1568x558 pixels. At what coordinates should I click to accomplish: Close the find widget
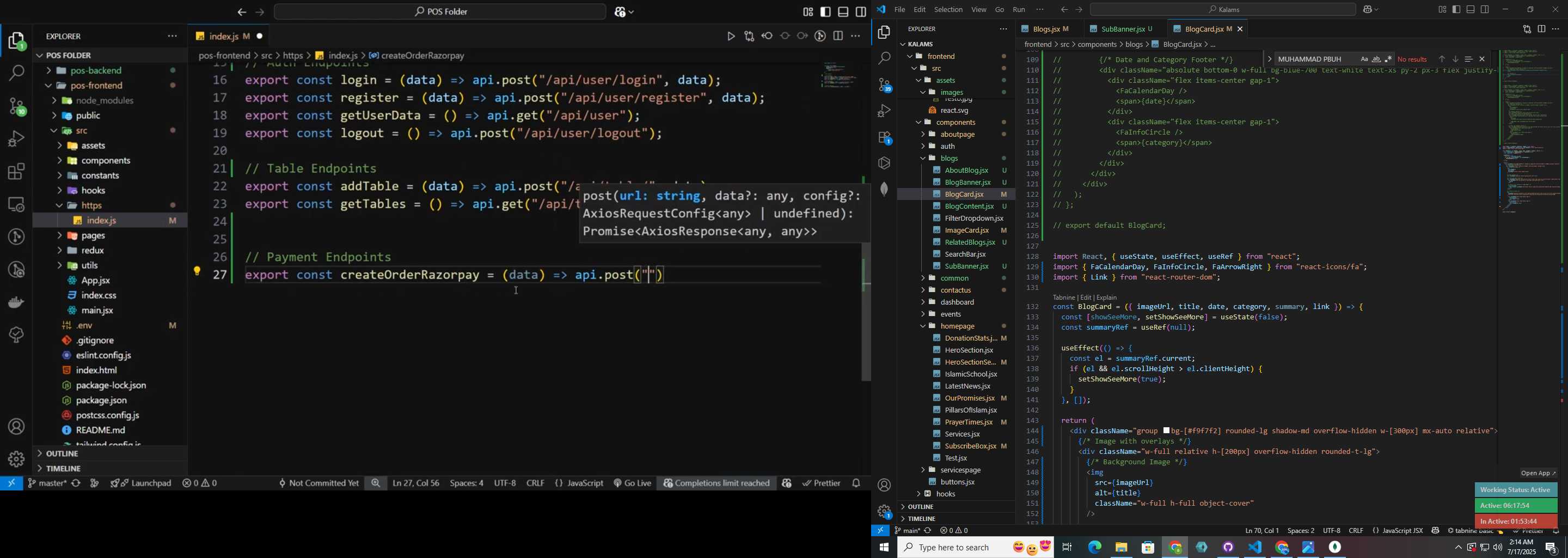(1482, 59)
